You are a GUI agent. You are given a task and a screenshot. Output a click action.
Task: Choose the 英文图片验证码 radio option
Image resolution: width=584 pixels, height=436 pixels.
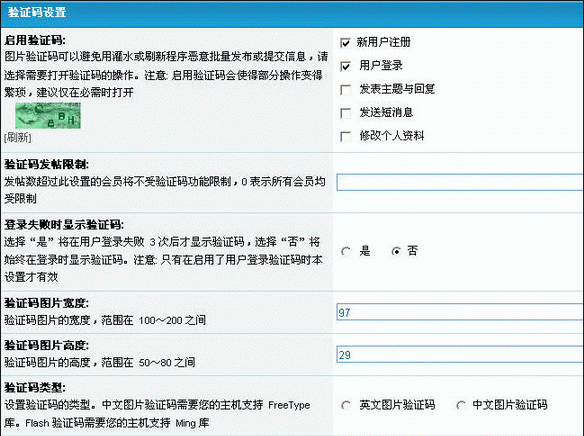click(x=346, y=405)
